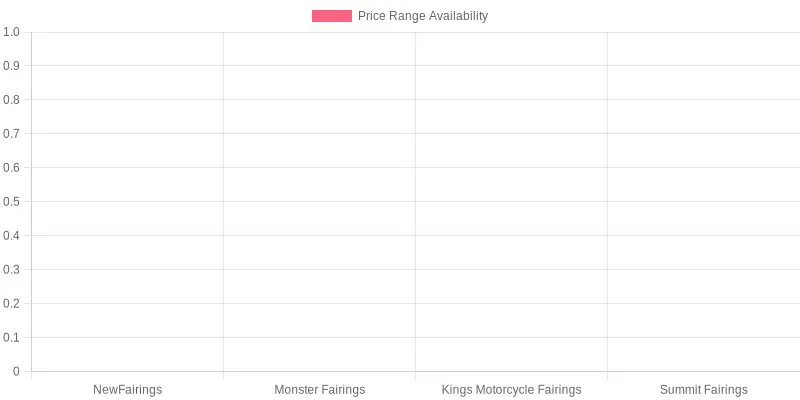The height and width of the screenshot is (400, 800).
Task: Click the empty chart area above Summit Fairings
Action: coord(704,202)
